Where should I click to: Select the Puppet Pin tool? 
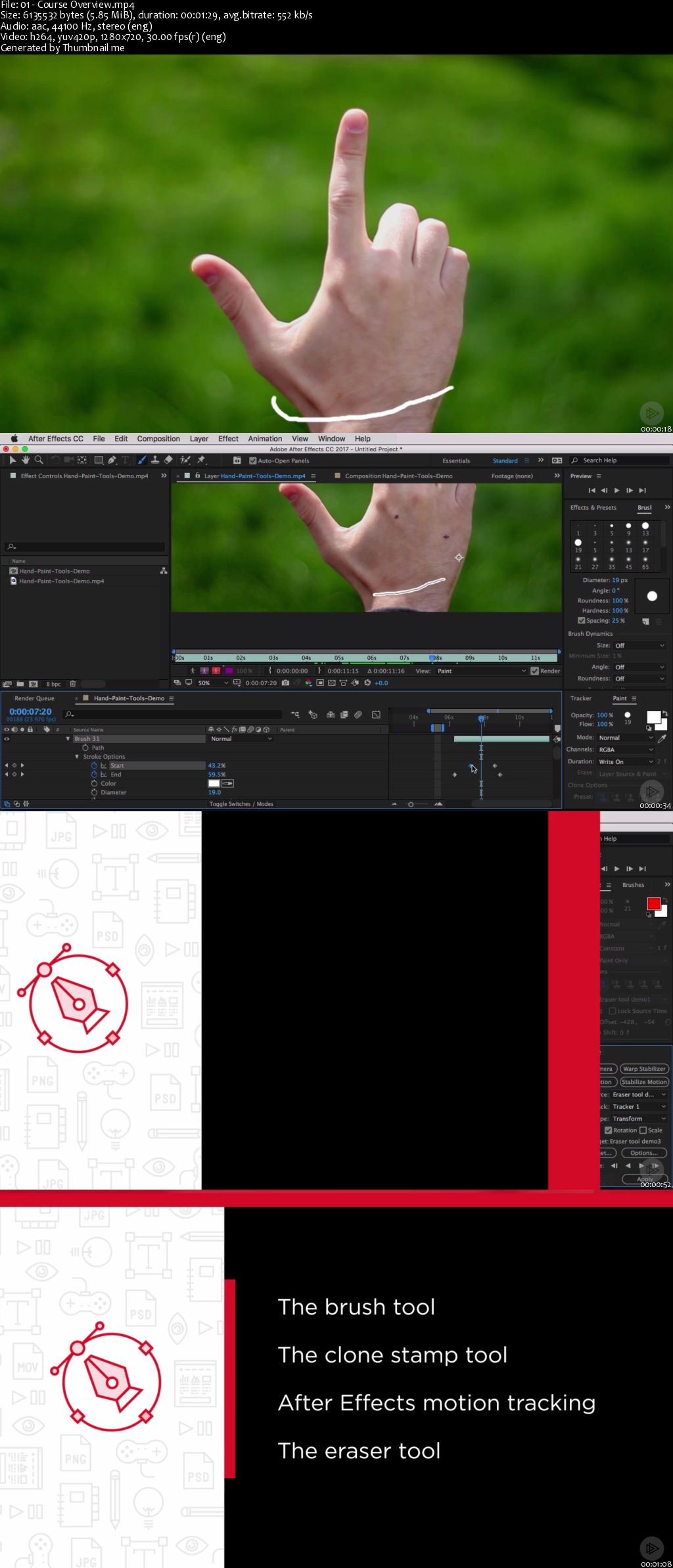click(201, 460)
